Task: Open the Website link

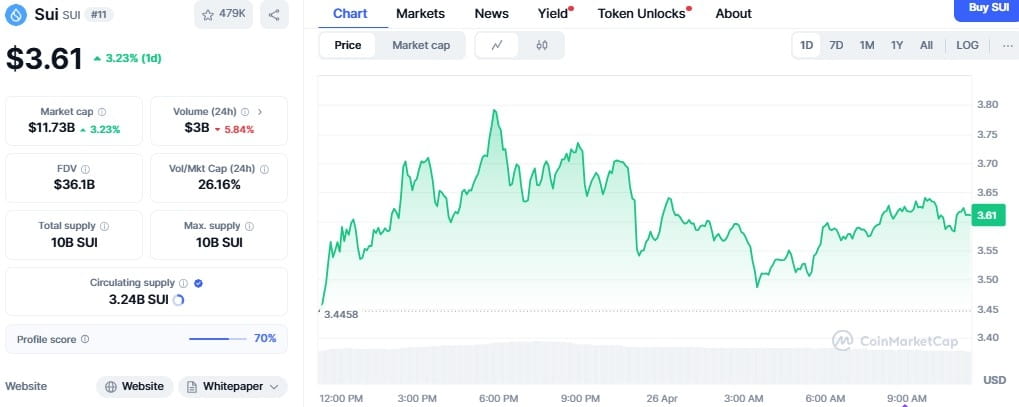Action: pyautogui.click(x=133, y=386)
